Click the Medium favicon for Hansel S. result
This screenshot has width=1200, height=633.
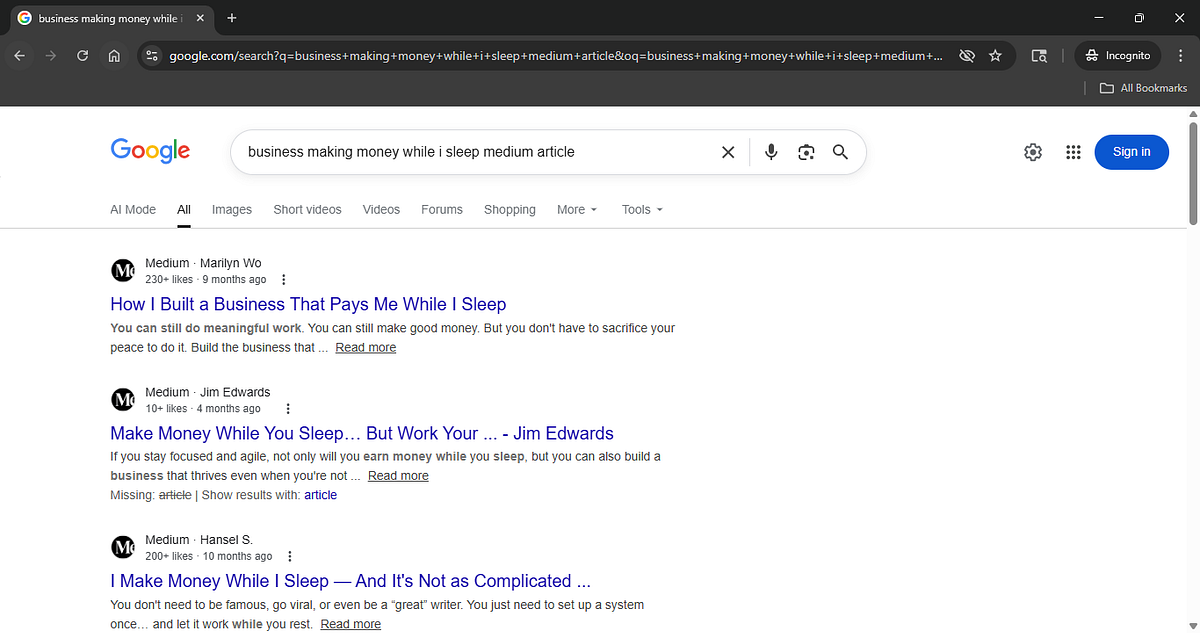pos(122,548)
